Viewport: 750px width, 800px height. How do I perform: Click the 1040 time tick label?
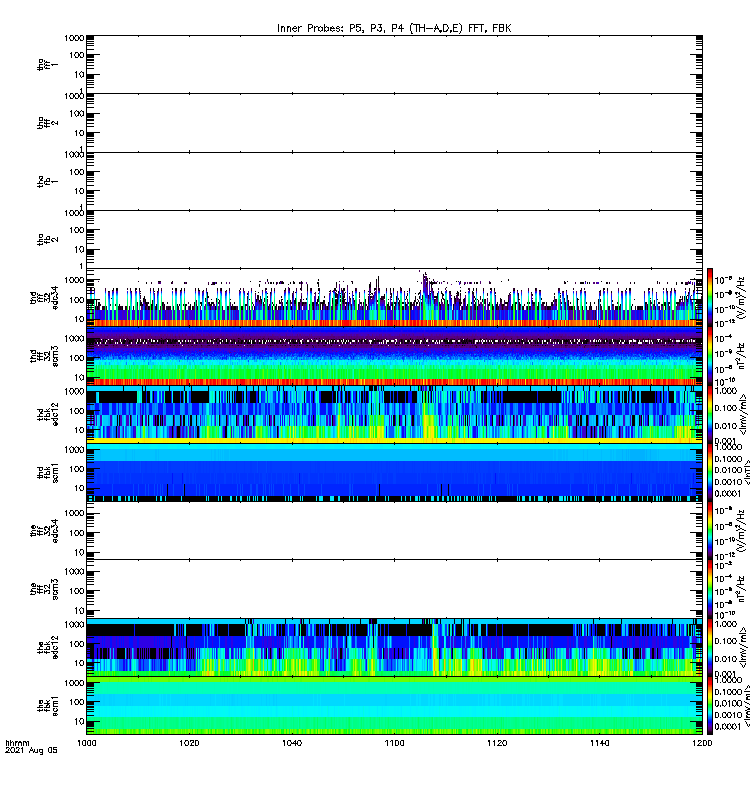(292, 743)
